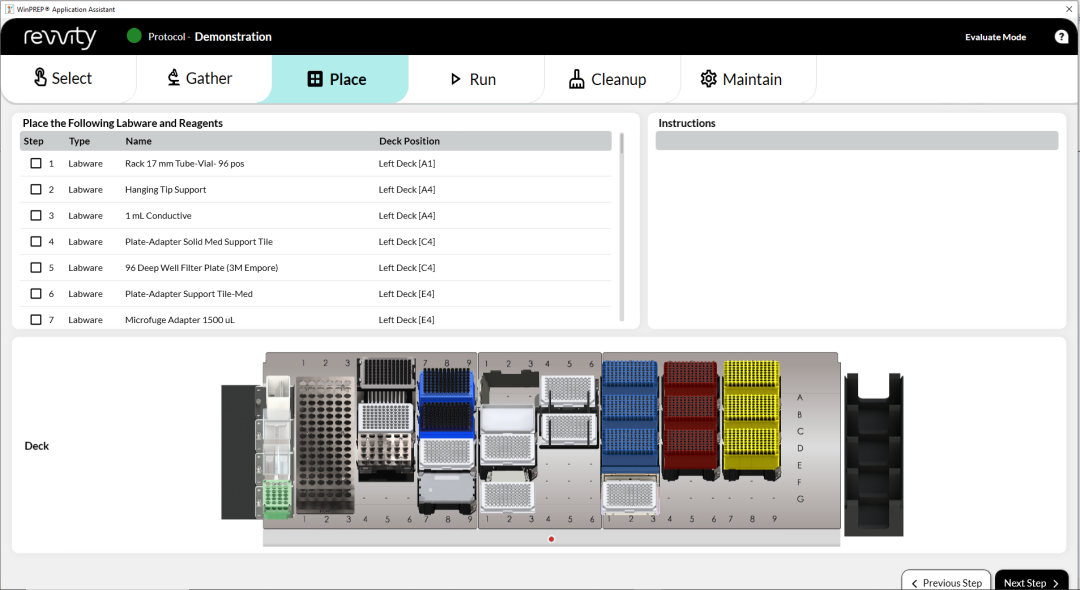The image size is (1080, 590).
Task: Check the 96 Deep Well Filter Plate step
Action: 36,267
